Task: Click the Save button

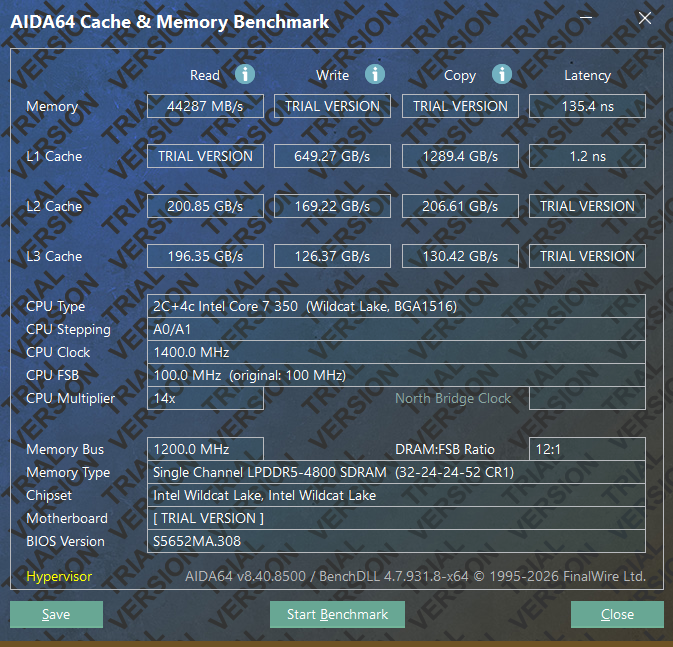Action: pos(56,614)
